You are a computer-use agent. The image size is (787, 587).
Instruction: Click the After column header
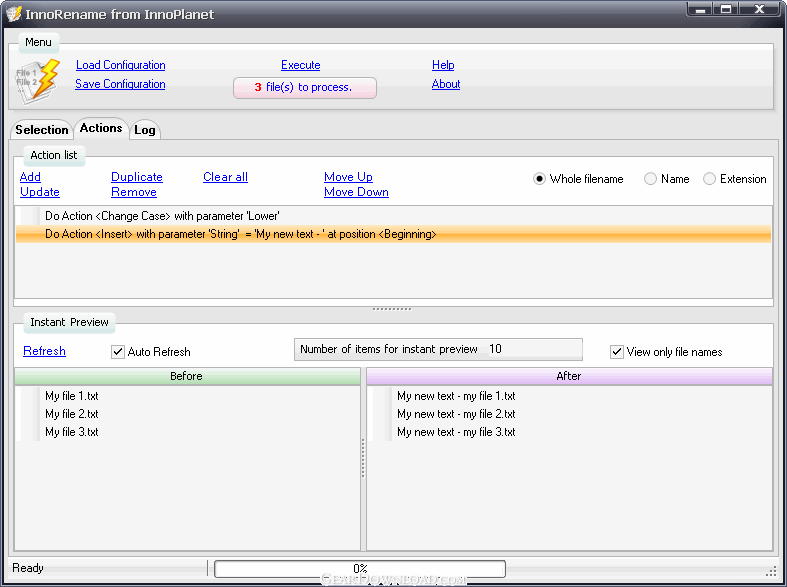[569, 376]
